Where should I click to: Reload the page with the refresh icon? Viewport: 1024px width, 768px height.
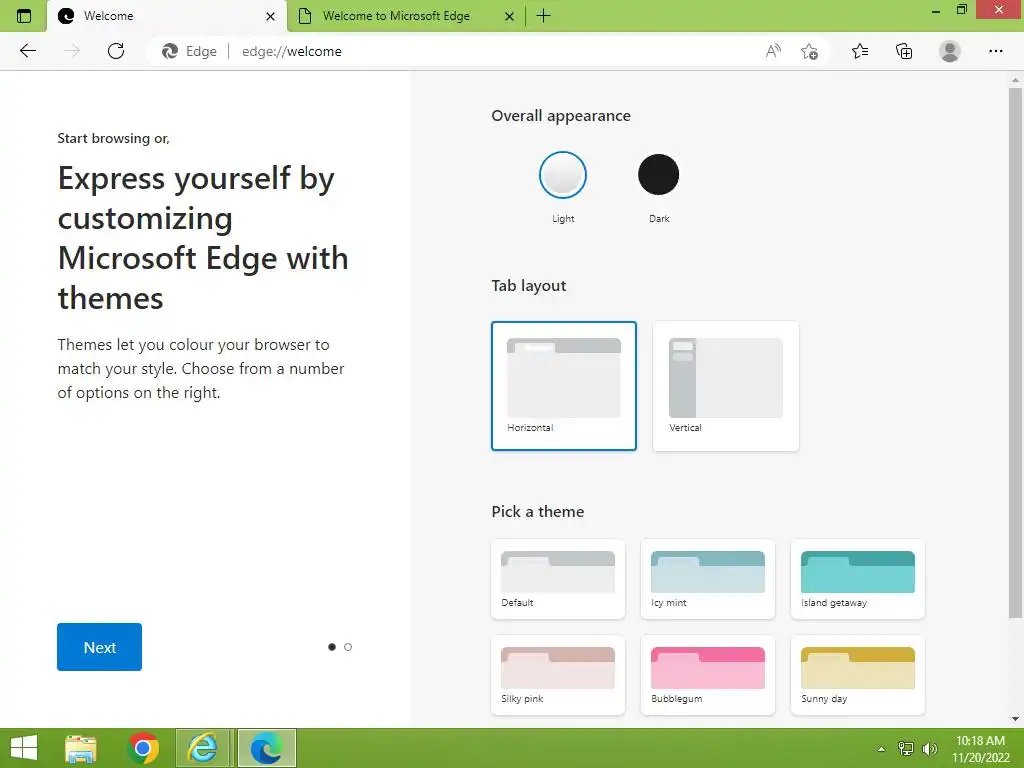tap(116, 51)
